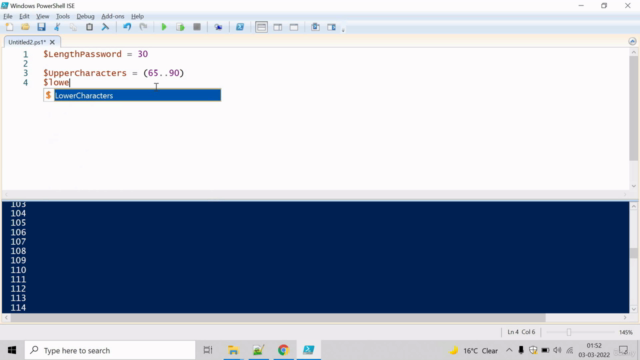Click the taskbar search box
Viewport: 640px width, 360px height.
[110, 350]
